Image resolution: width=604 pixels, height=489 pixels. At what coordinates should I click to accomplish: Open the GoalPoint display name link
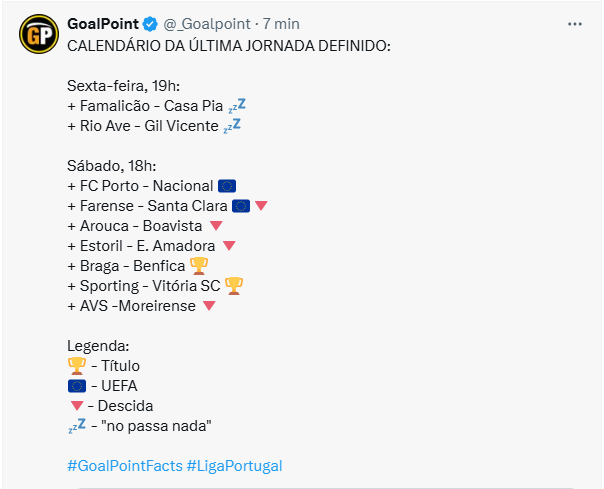pyautogui.click(x=103, y=24)
